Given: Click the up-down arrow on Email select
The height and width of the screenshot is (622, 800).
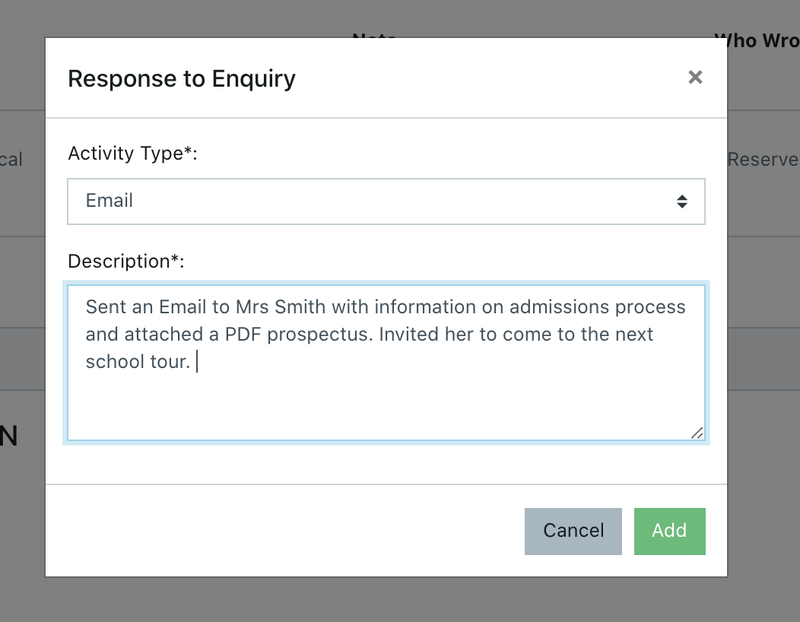Looking at the screenshot, I should (682, 201).
